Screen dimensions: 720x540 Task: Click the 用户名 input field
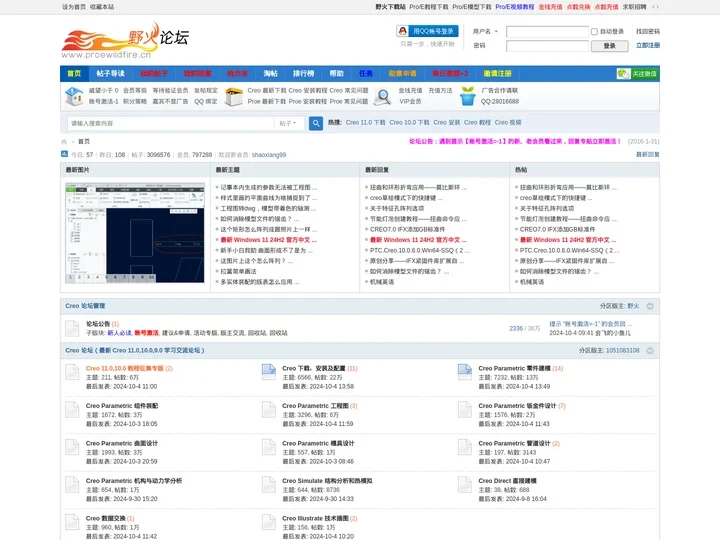(x=547, y=32)
